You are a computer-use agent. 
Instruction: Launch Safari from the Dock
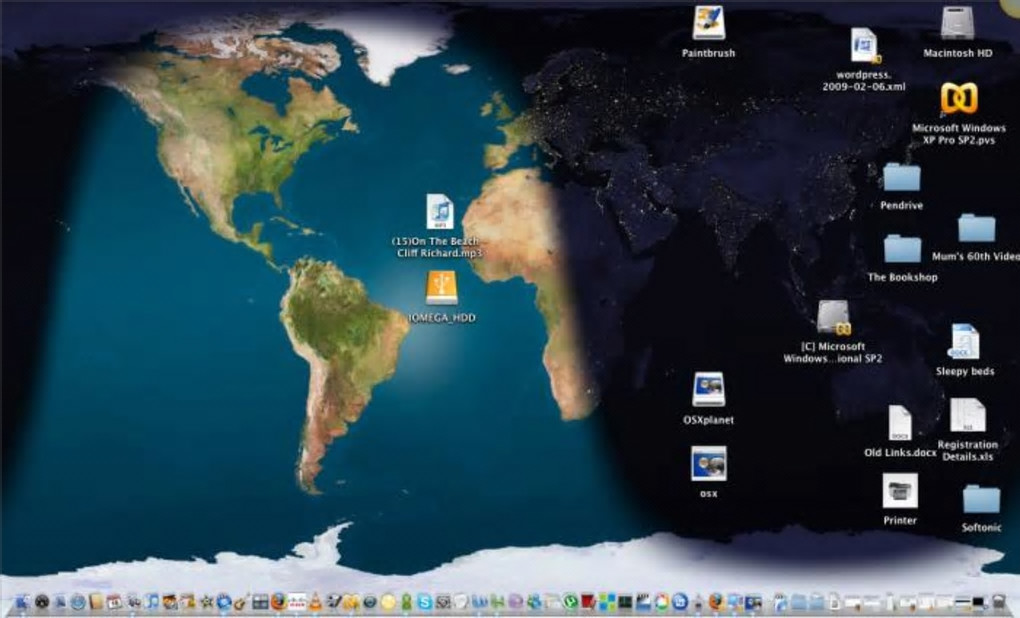pyautogui.click(x=78, y=602)
